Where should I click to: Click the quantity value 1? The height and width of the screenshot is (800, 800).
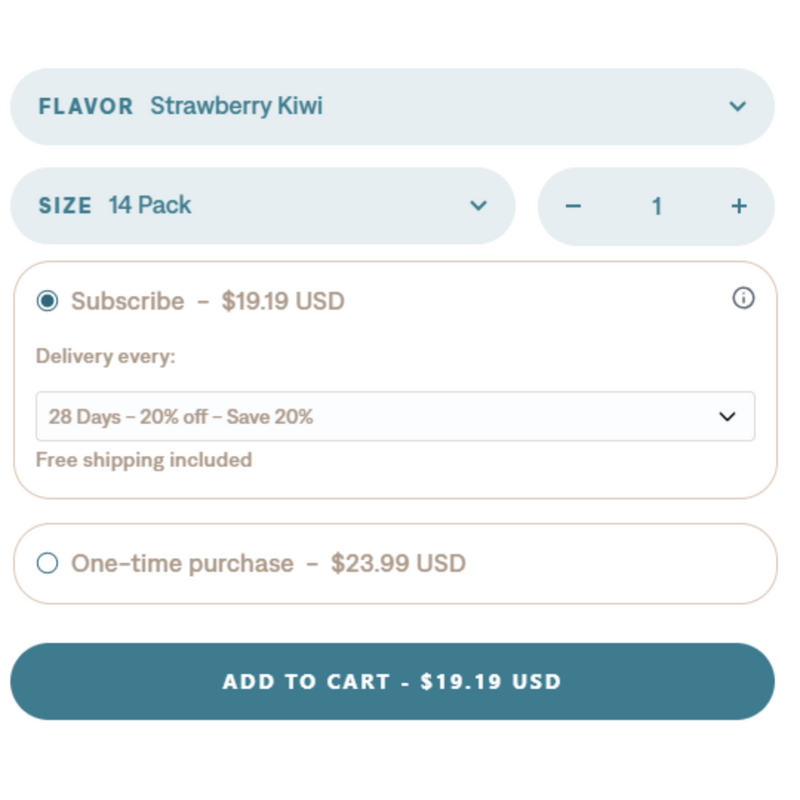pyautogui.click(x=656, y=206)
